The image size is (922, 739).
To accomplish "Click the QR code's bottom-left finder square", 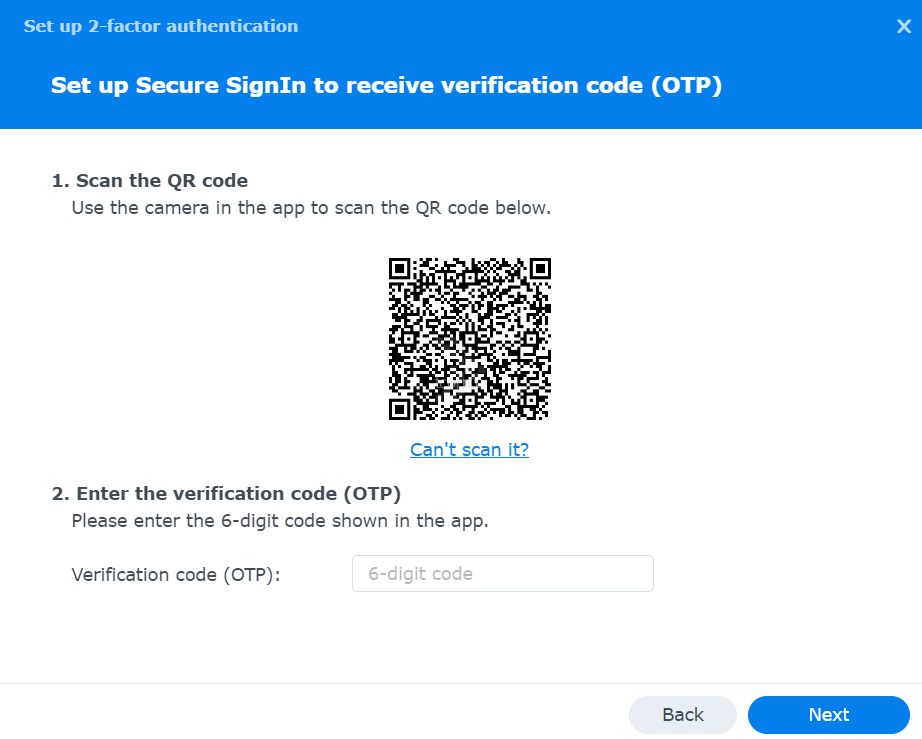I will pos(400,409).
